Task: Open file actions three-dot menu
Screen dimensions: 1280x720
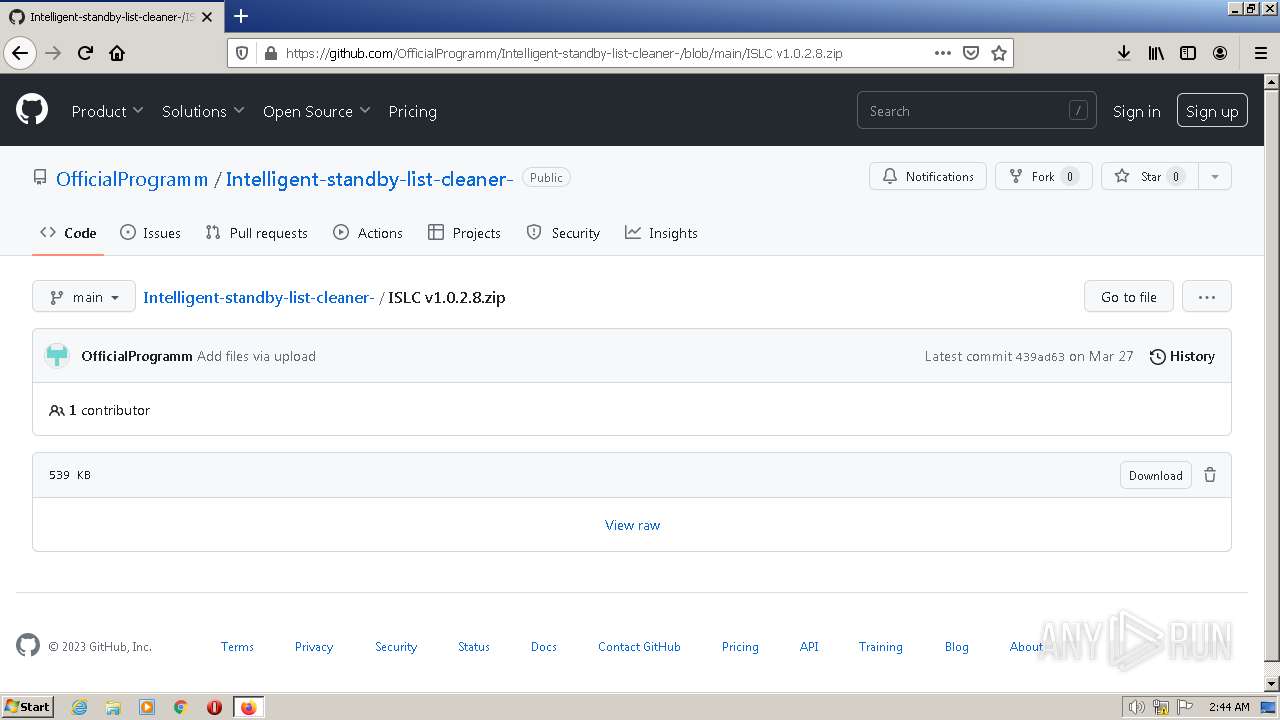Action: click(x=1207, y=297)
